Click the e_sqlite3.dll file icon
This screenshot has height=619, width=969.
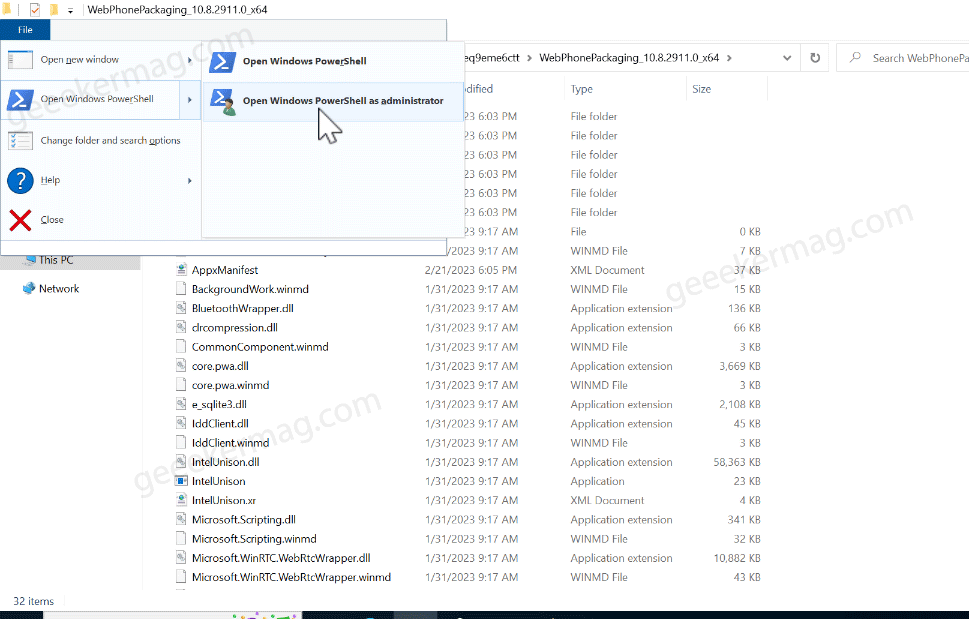click(181, 404)
